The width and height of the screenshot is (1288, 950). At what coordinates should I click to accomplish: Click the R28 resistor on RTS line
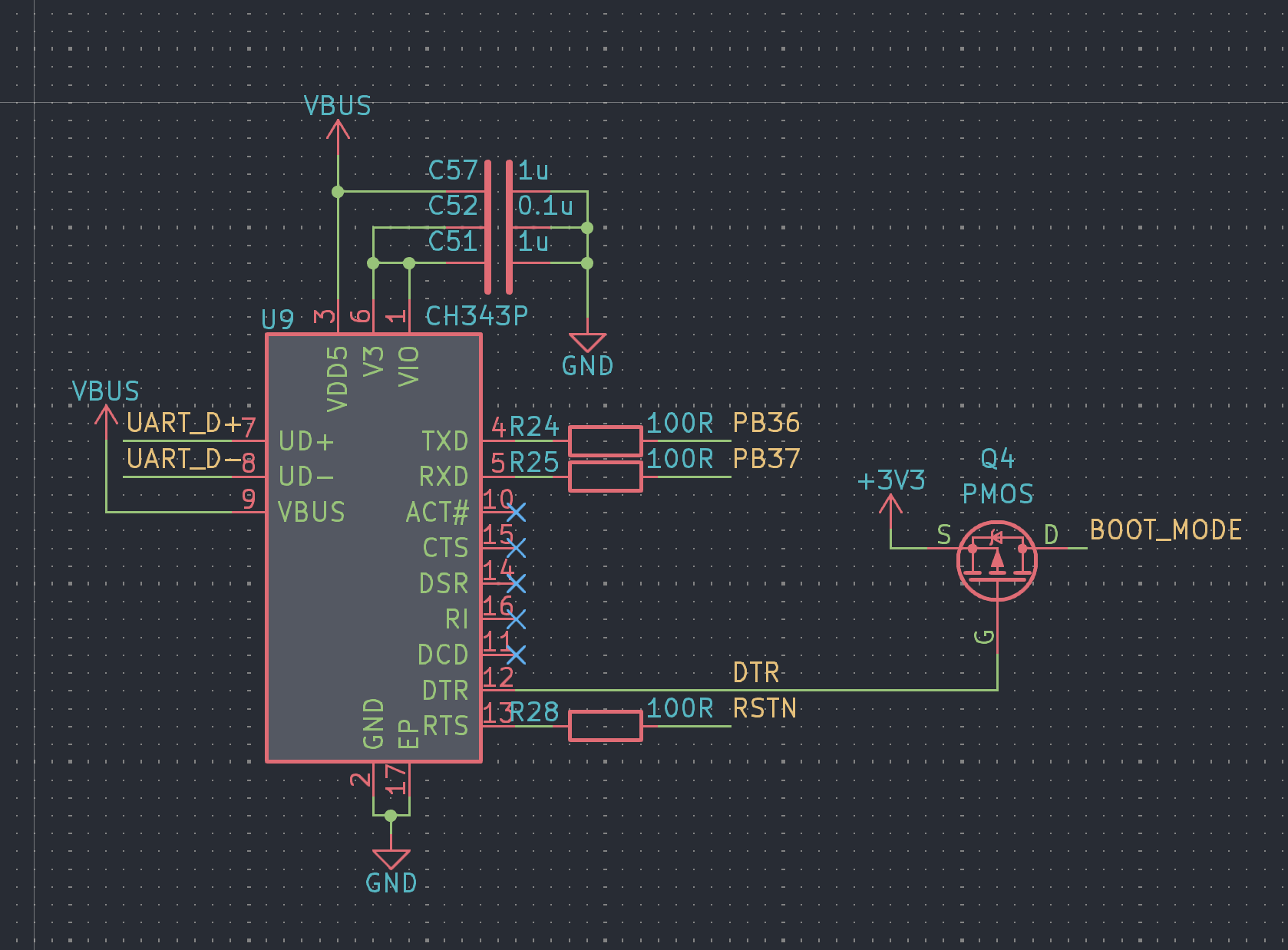click(605, 726)
